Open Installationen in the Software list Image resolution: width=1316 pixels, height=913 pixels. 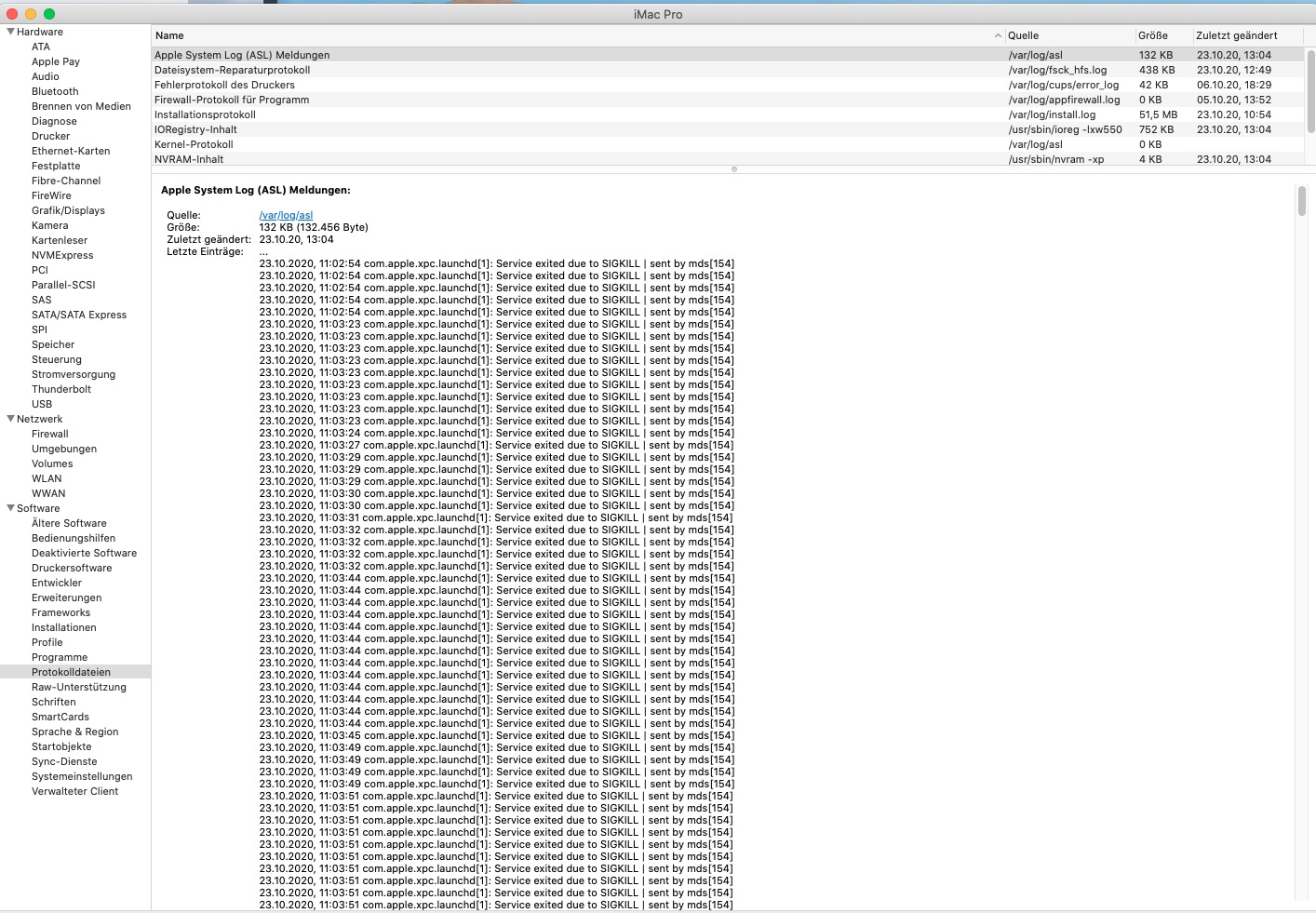click(x=64, y=627)
